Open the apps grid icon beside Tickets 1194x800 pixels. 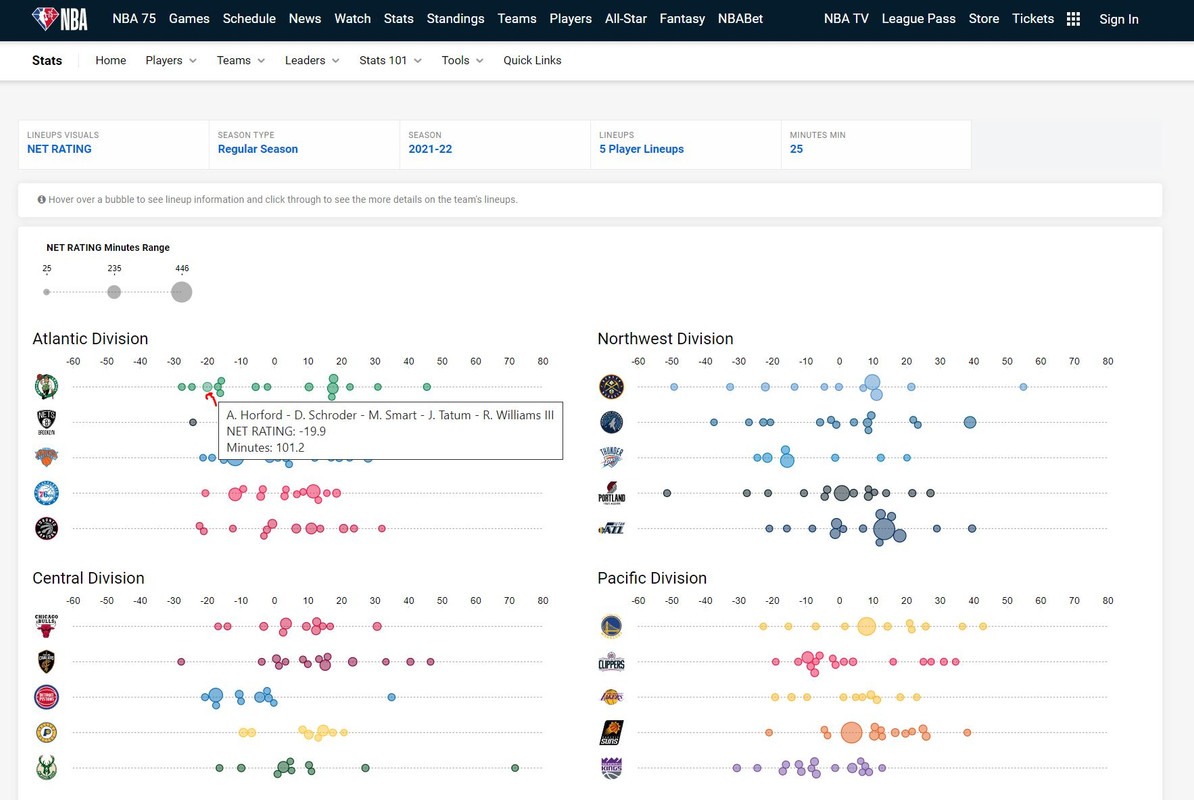[1073, 19]
